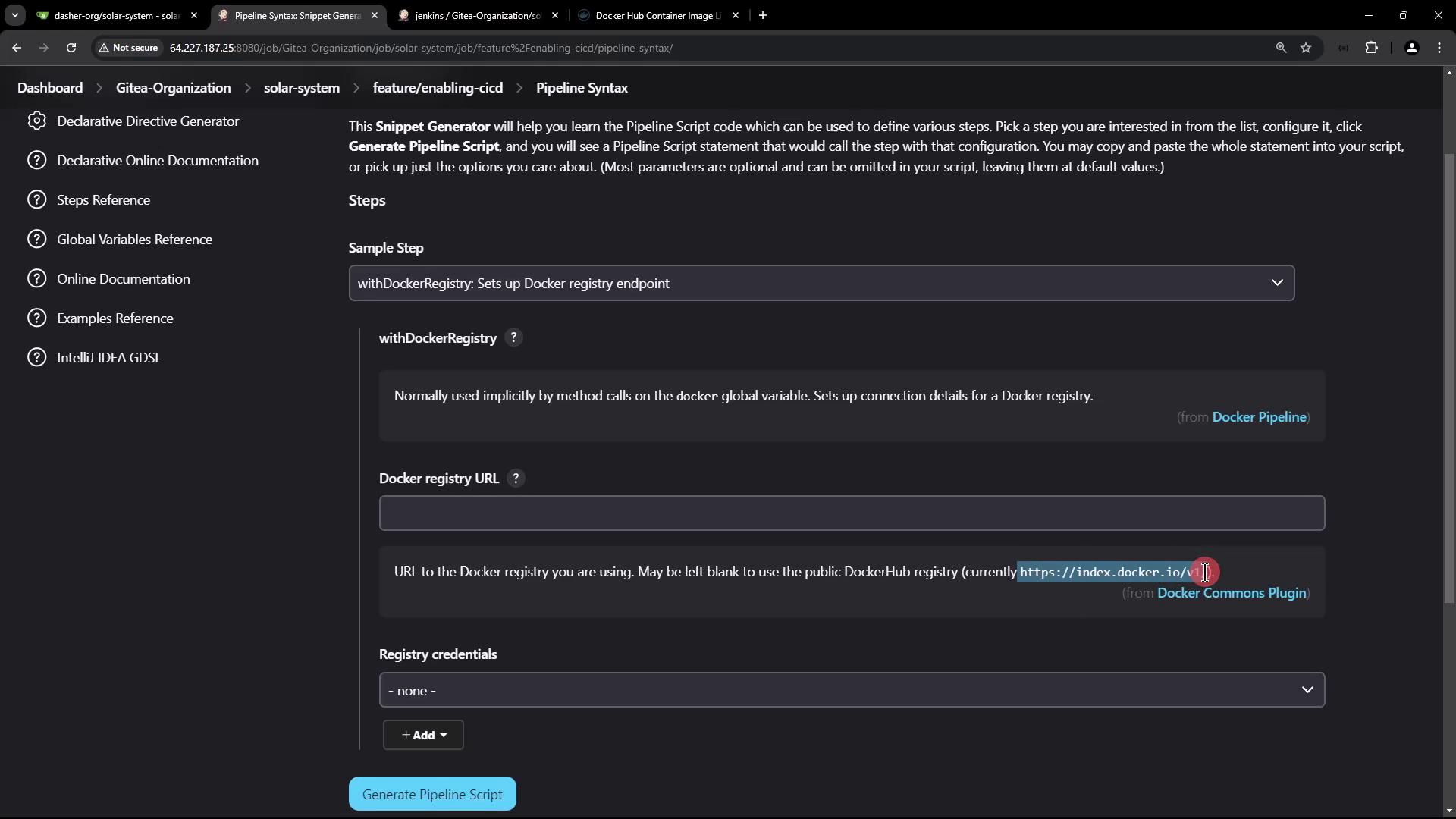Click the browser reload page icon

pyautogui.click(x=71, y=48)
